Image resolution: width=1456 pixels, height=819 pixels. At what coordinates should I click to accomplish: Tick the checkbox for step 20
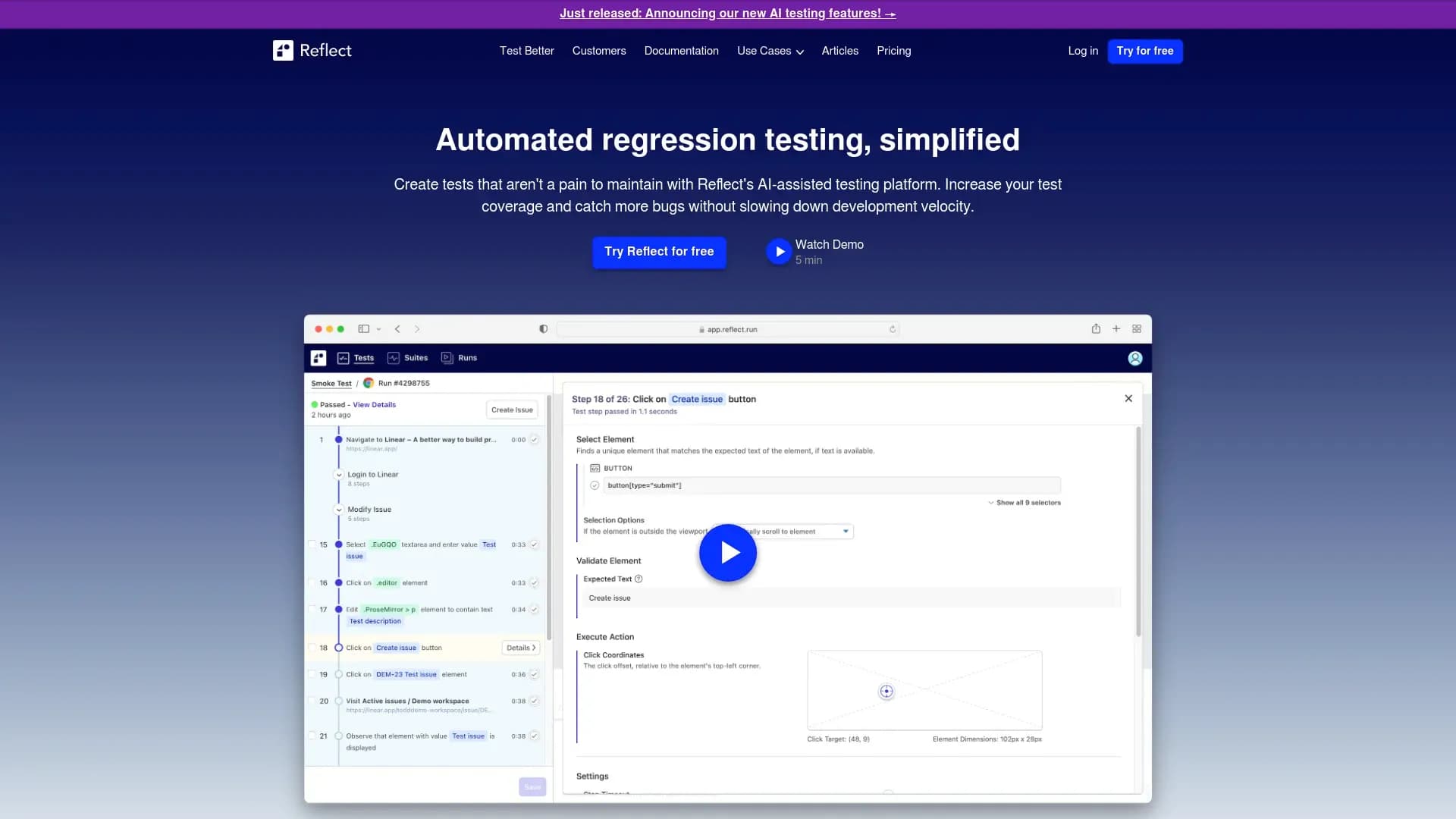coord(312,701)
